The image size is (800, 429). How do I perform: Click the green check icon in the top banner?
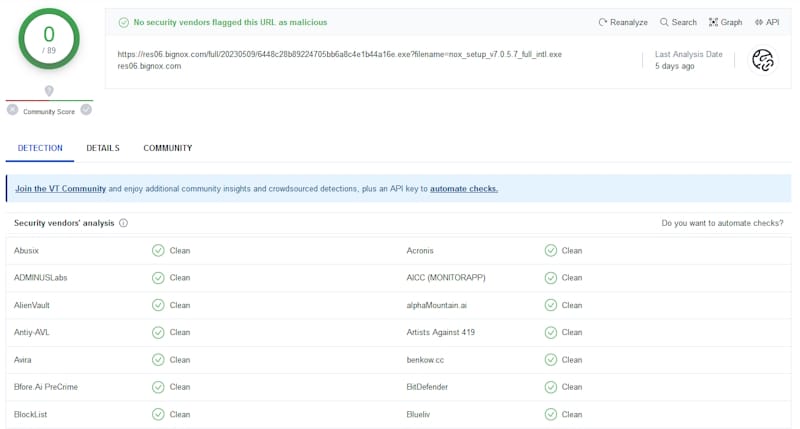coord(124,22)
